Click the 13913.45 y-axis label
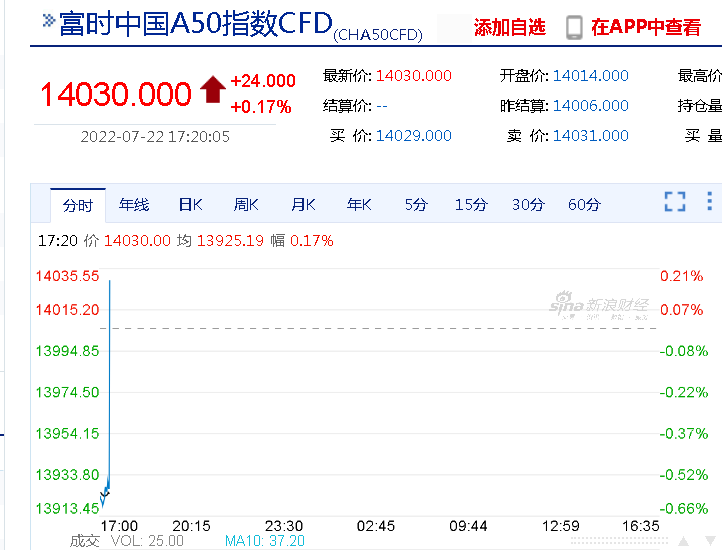 tap(68, 509)
